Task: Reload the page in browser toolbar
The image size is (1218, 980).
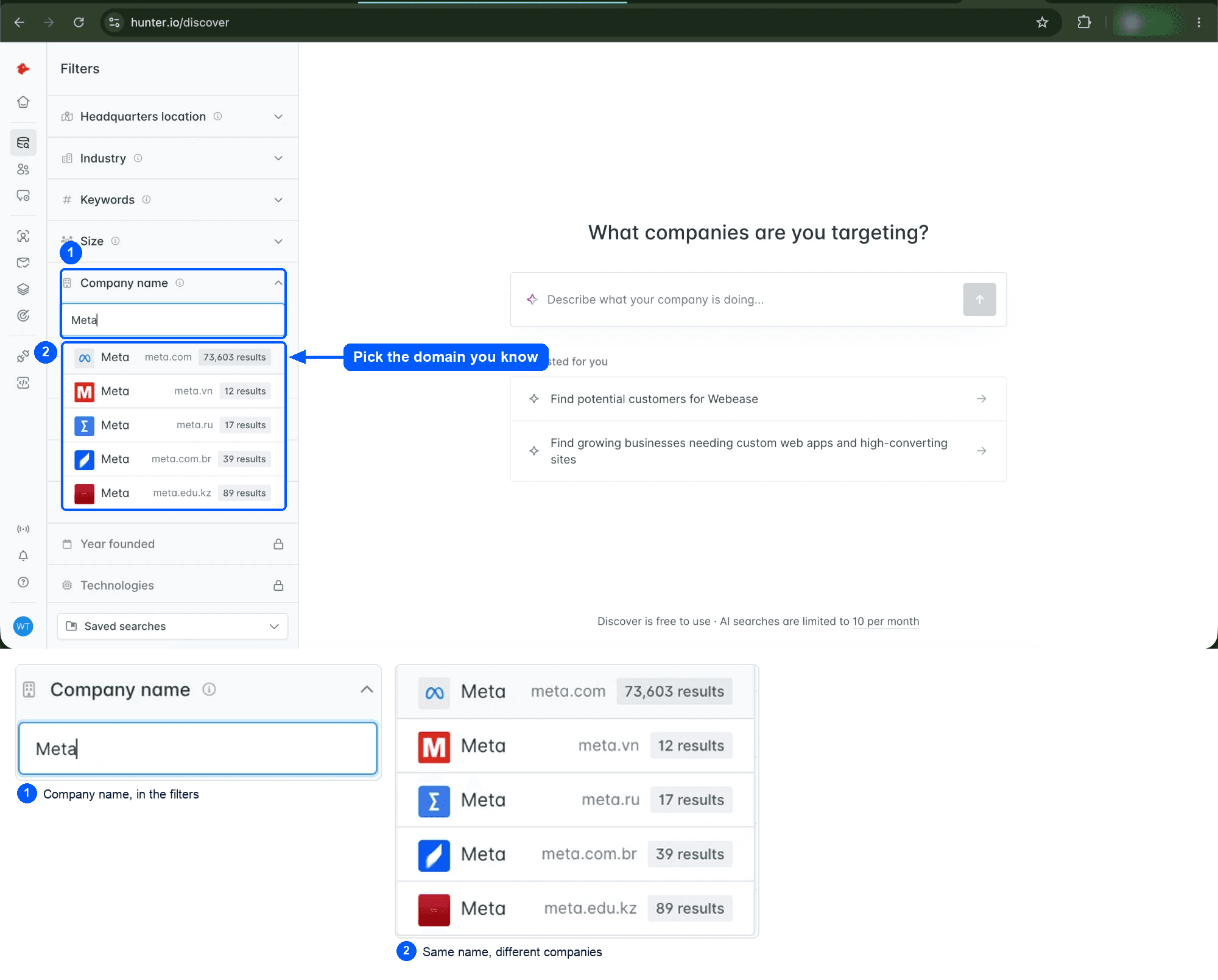Action: (x=79, y=23)
